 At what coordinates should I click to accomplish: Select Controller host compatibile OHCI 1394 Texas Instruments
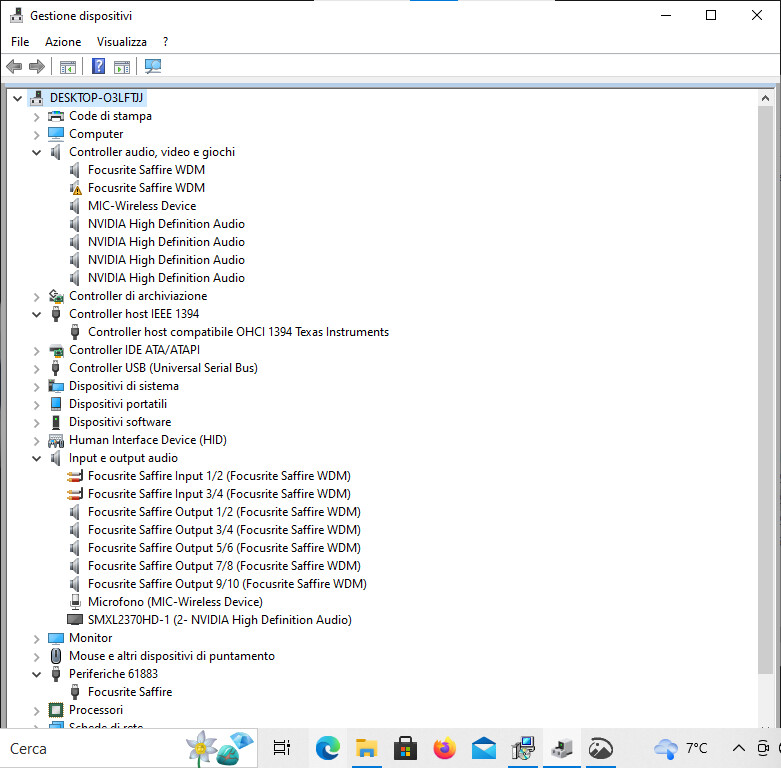point(238,332)
